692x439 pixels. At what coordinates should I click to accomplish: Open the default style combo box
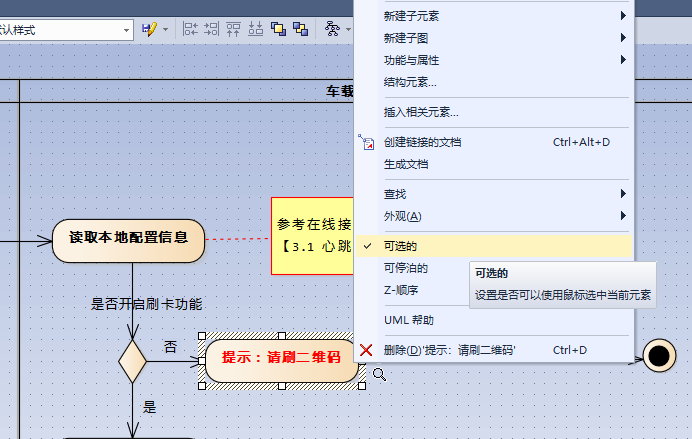pos(66,30)
